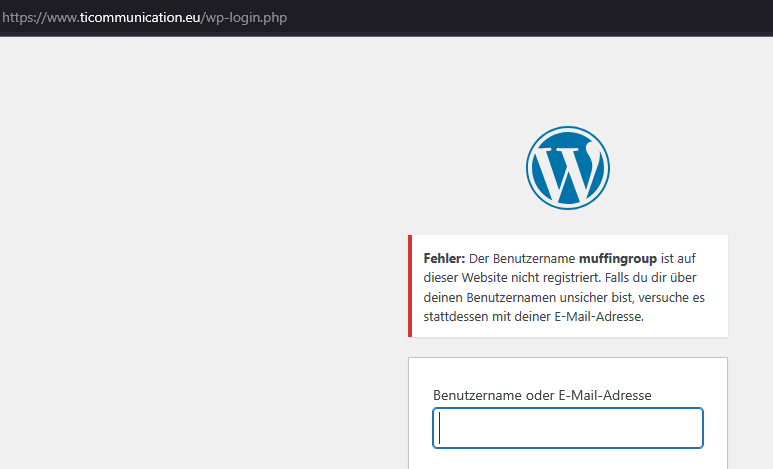773x469 pixels.
Task: Click the bold 'Fehler:' text in error notice
Action: (444, 258)
